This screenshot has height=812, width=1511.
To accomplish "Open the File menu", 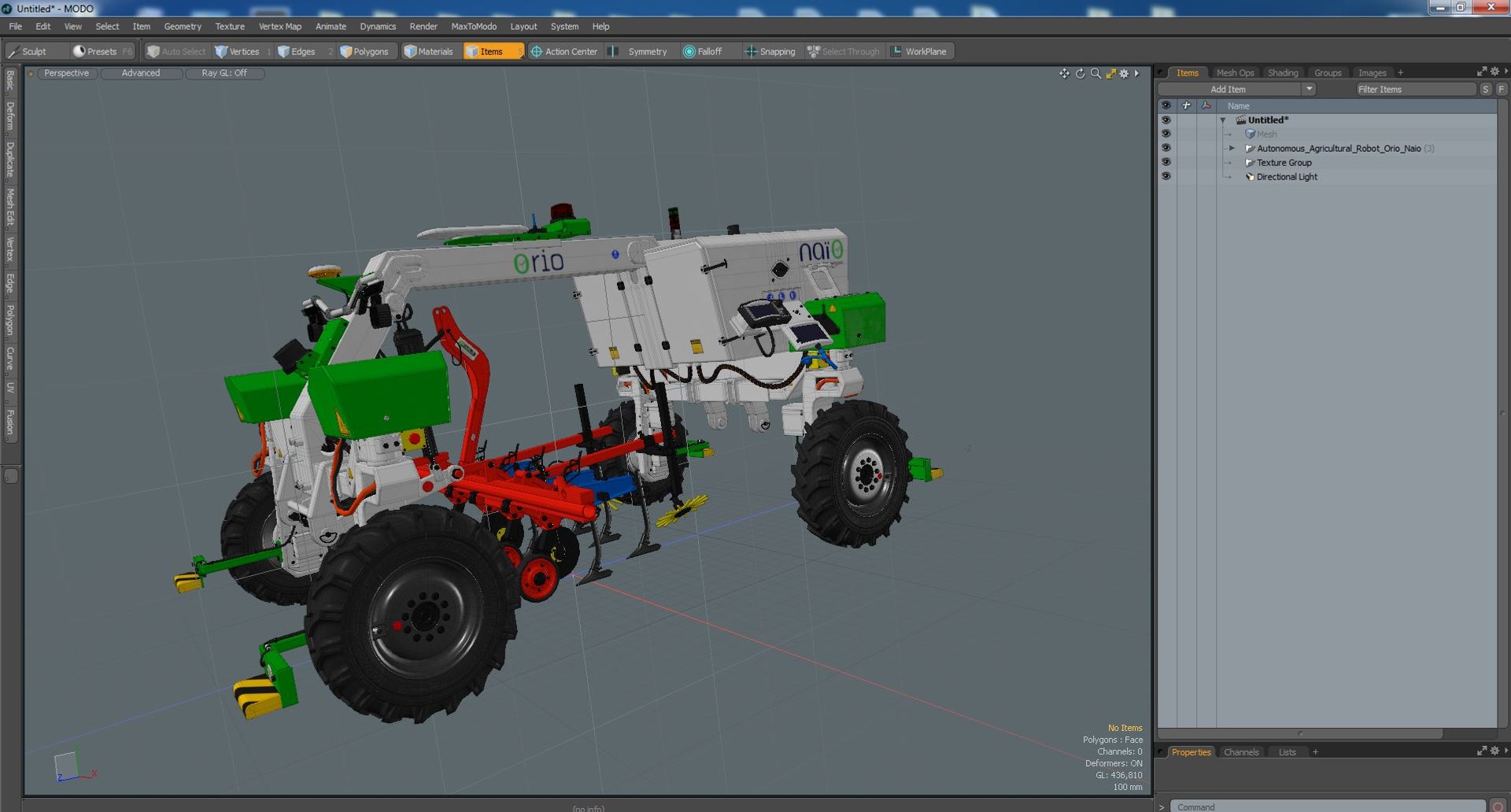I will point(16,26).
